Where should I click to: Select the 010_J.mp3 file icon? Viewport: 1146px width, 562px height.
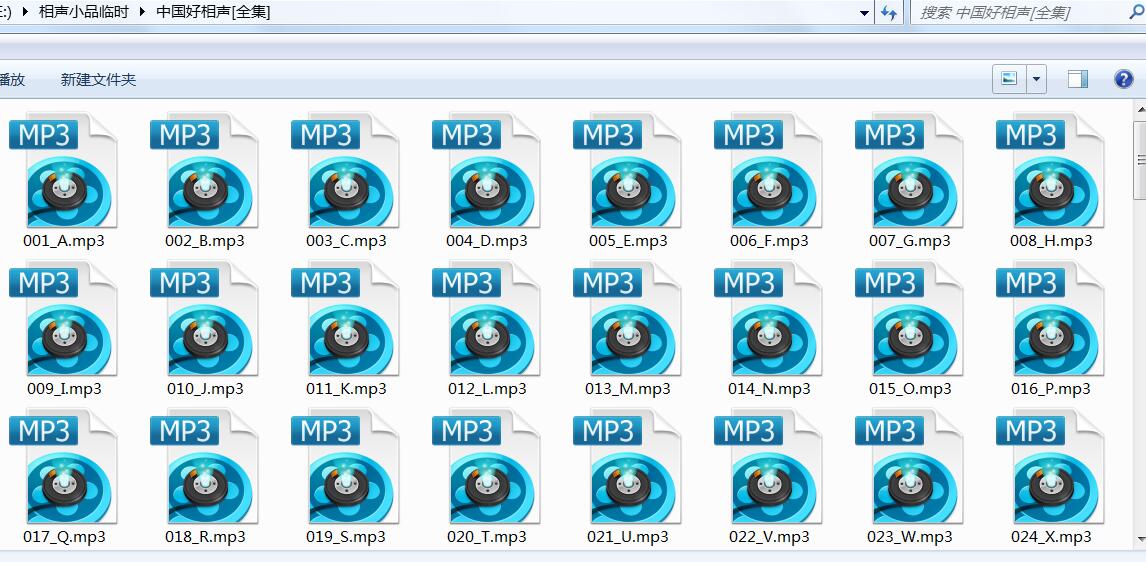205,319
